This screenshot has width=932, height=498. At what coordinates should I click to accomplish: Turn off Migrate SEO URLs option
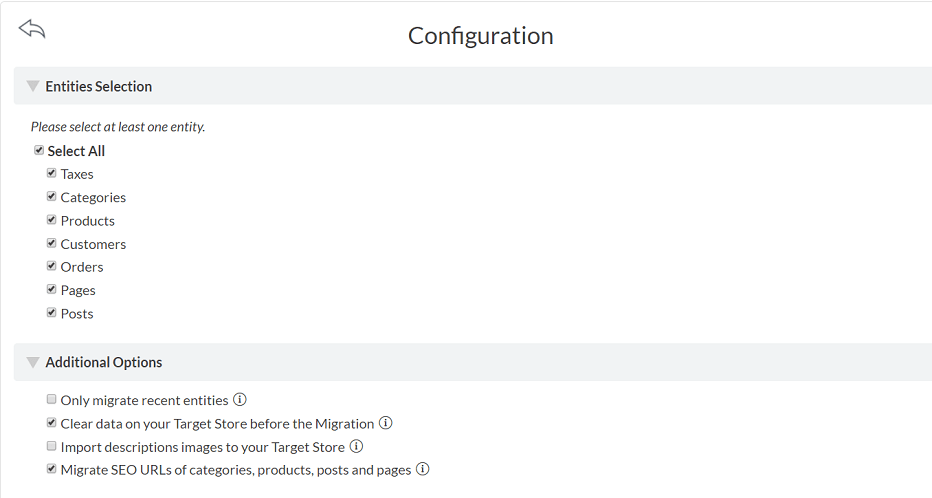point(52,469)
